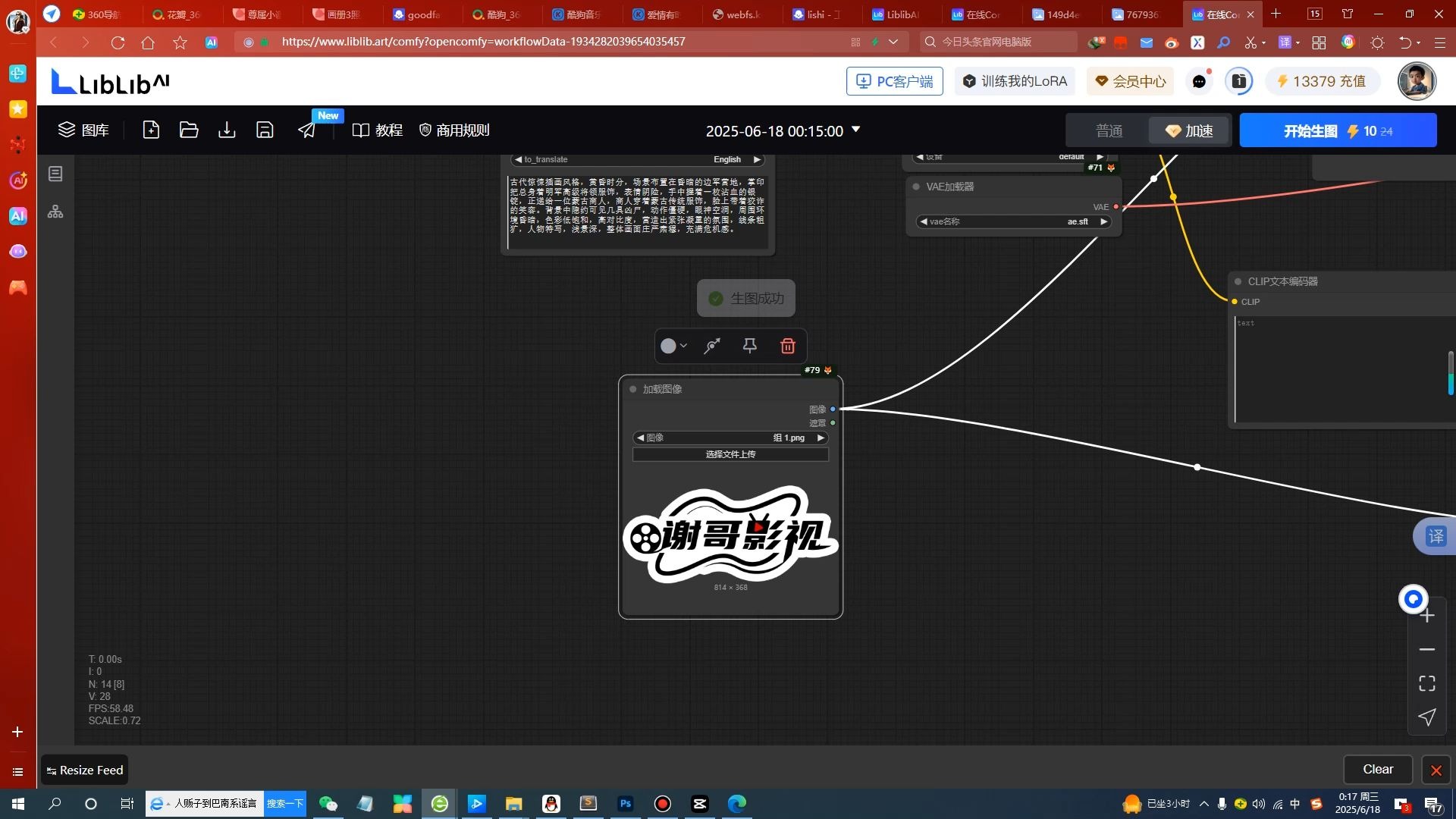
Task: Click the 谢哥影视 image preview thumbnail
Action: (730, 534)
